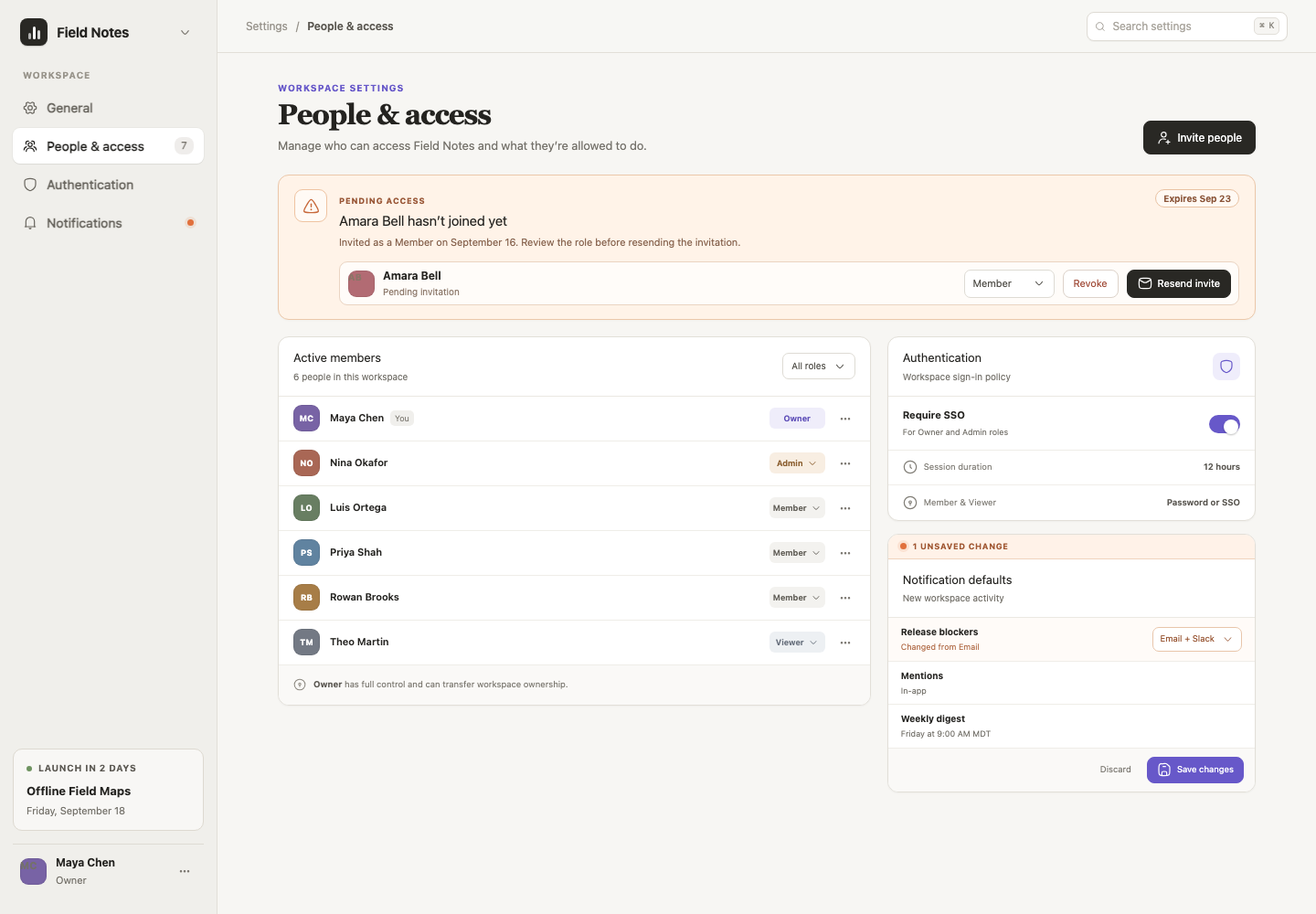Open Theo Martin's Viewer role dropdown
Viewport: 1316px width, 914px height.
[797, 643]
